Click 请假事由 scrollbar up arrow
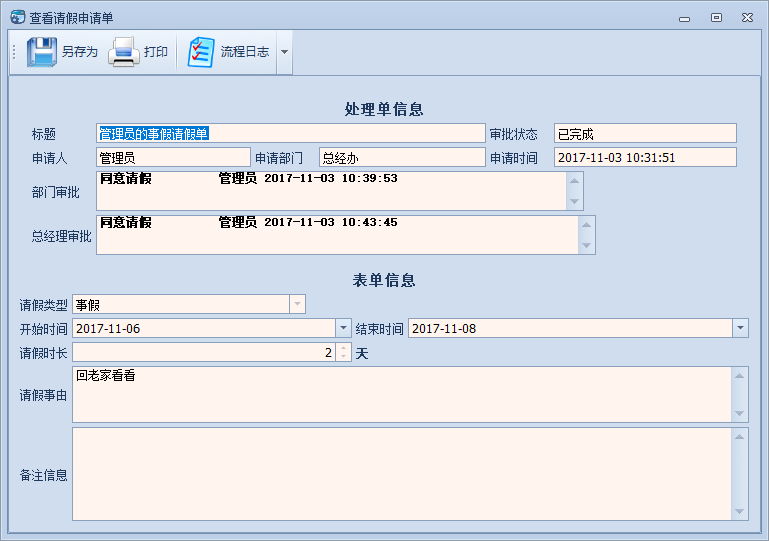Viewport: 769px width, 541px height. [740, 376]
